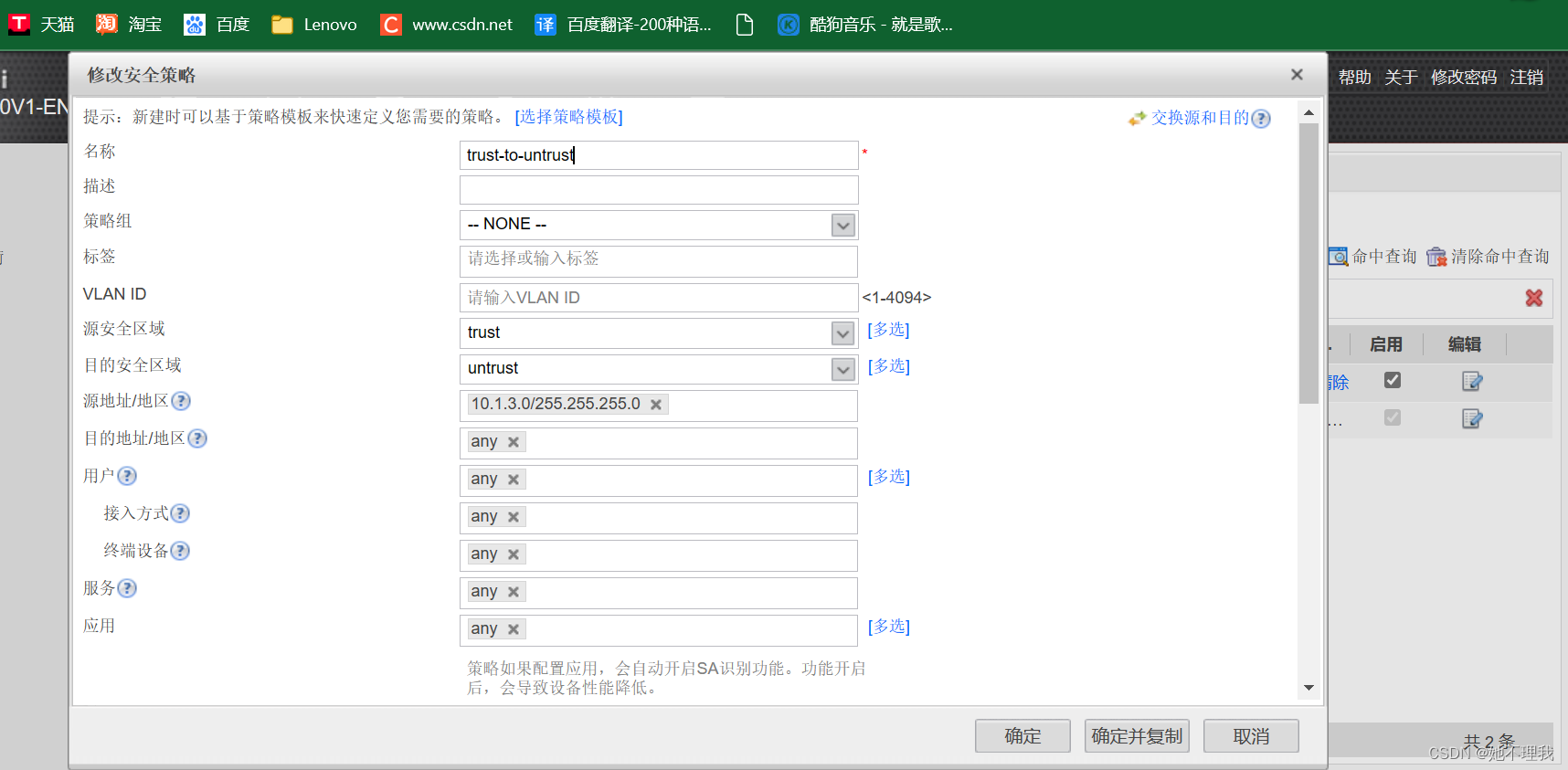The width and height of the screenshot is (1568, 770).
Task: Close the 修改安全策略 dialog
Action: pos(1297,75)
